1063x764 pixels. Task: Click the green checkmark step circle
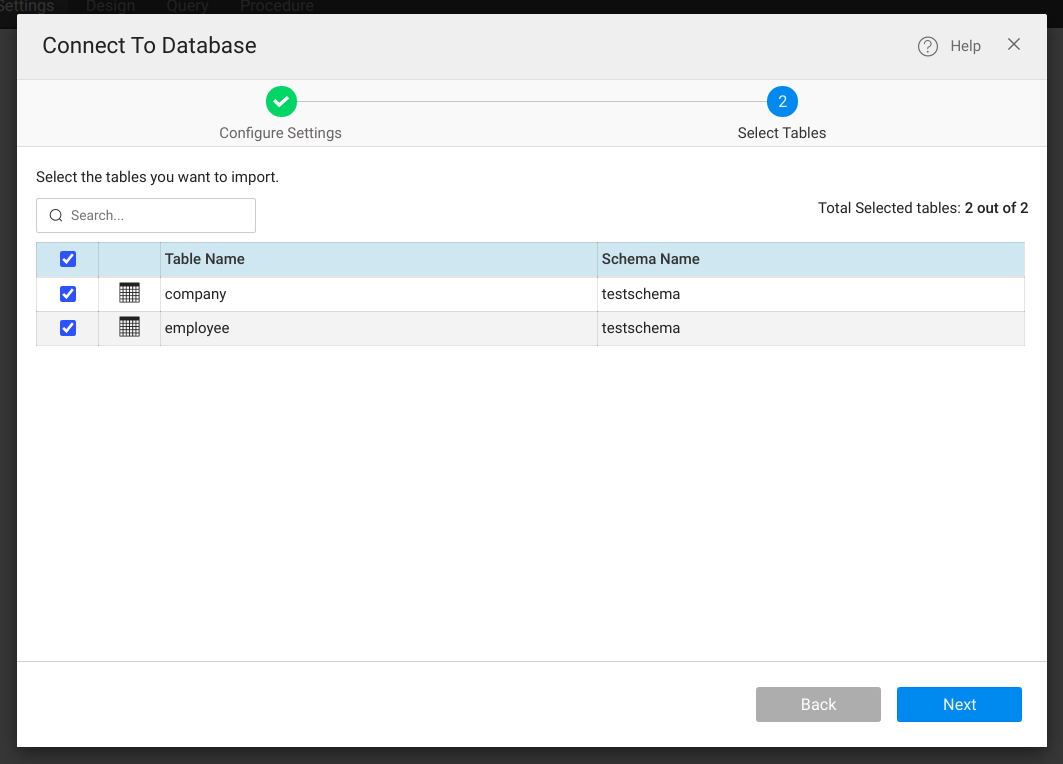point(281,101)
